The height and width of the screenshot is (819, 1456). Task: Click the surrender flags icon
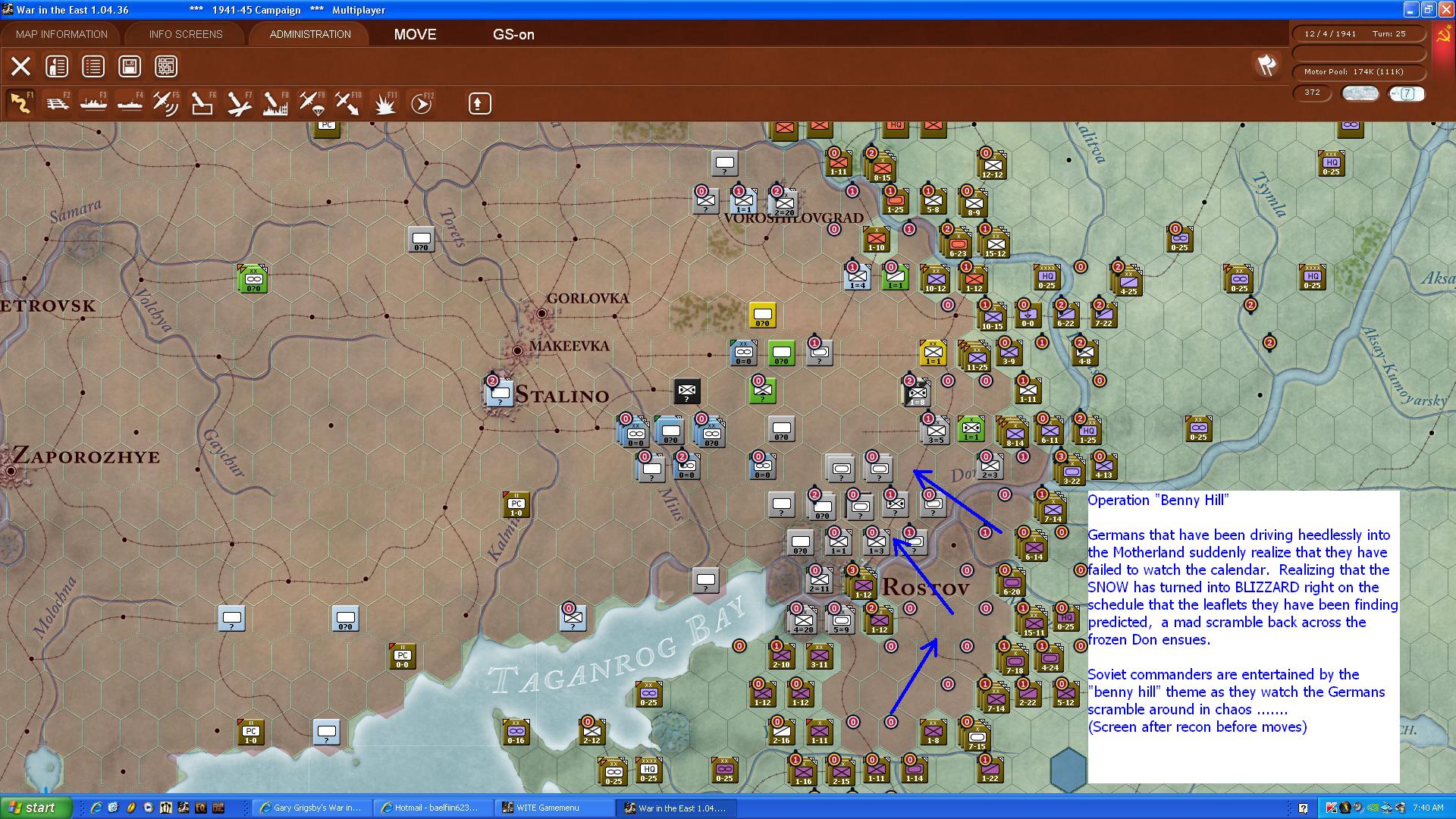tap(1266, 65)
